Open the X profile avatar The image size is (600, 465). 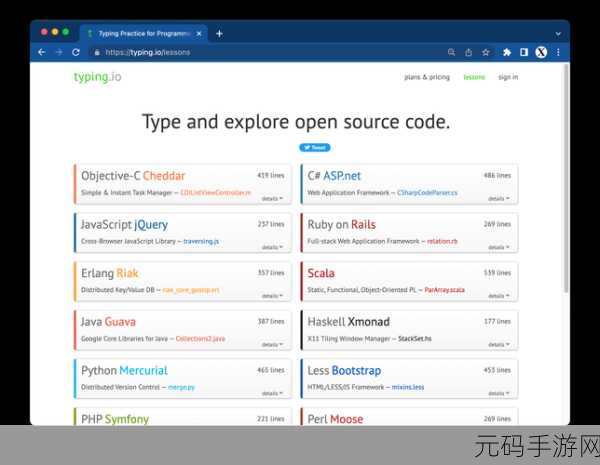pyautogui.click(x=541, y=52)
